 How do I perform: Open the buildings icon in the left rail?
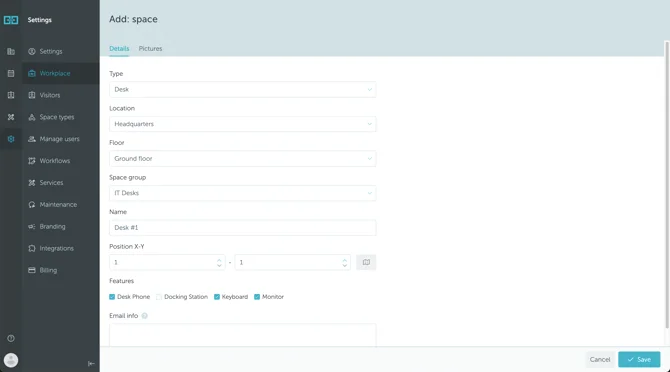pos(11,52)
